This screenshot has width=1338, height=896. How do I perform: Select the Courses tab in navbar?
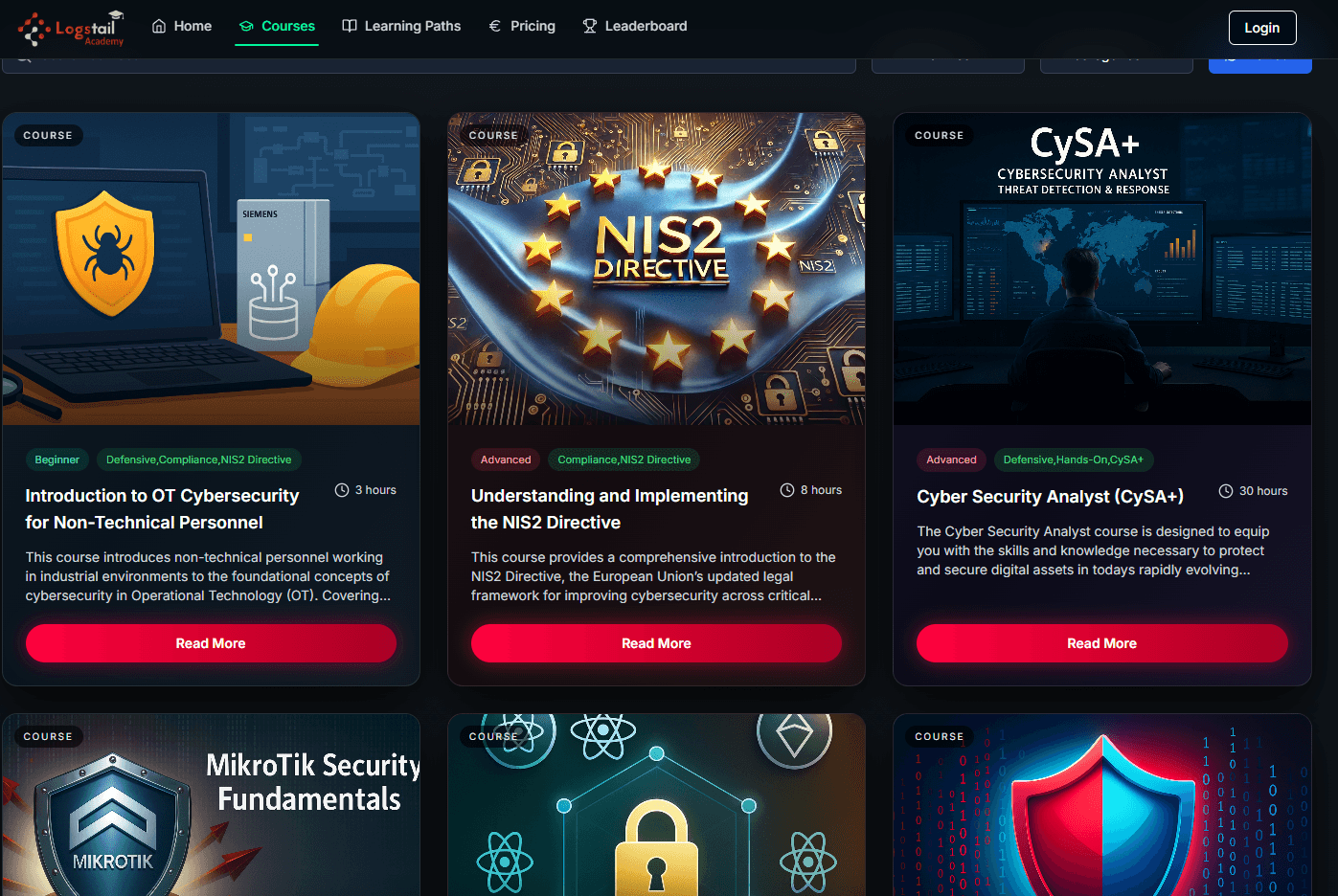(277, 26)
